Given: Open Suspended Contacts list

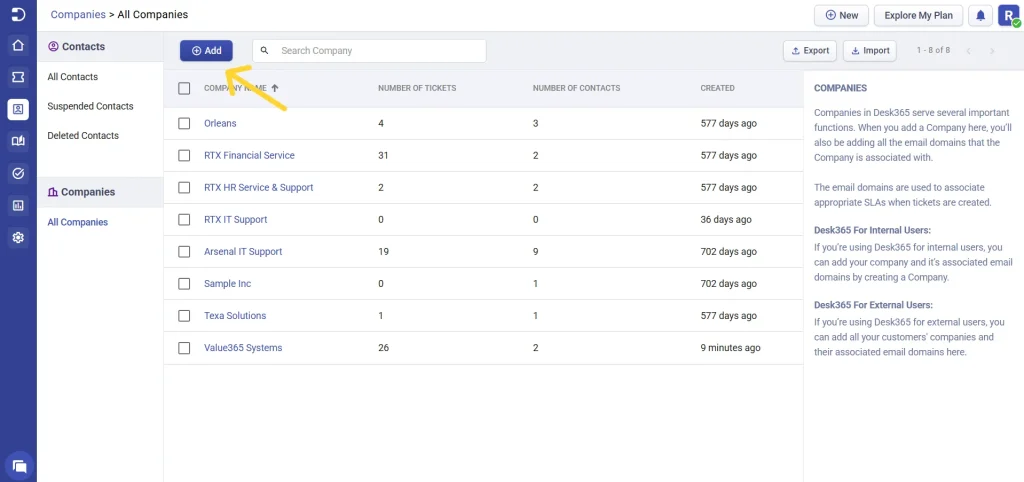Looking at the screenshot, I should tap(90, 106).
